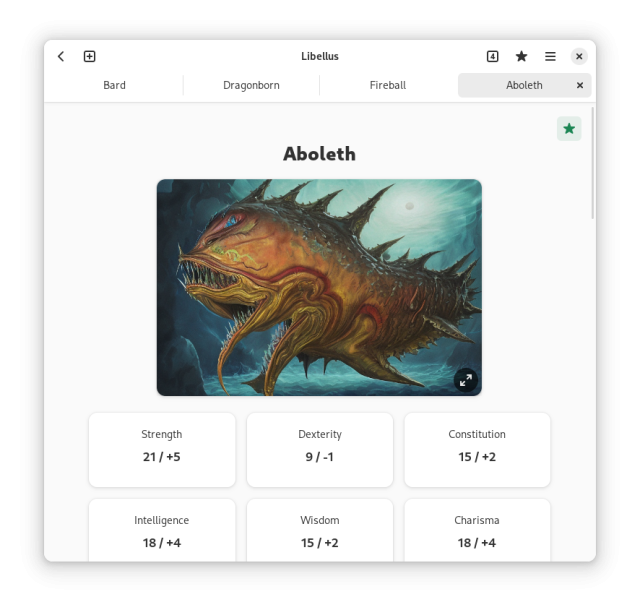Go back with the header arrow
Image resolution: width=640 pixels, height=610 pixels.
(x=61, y=56)
